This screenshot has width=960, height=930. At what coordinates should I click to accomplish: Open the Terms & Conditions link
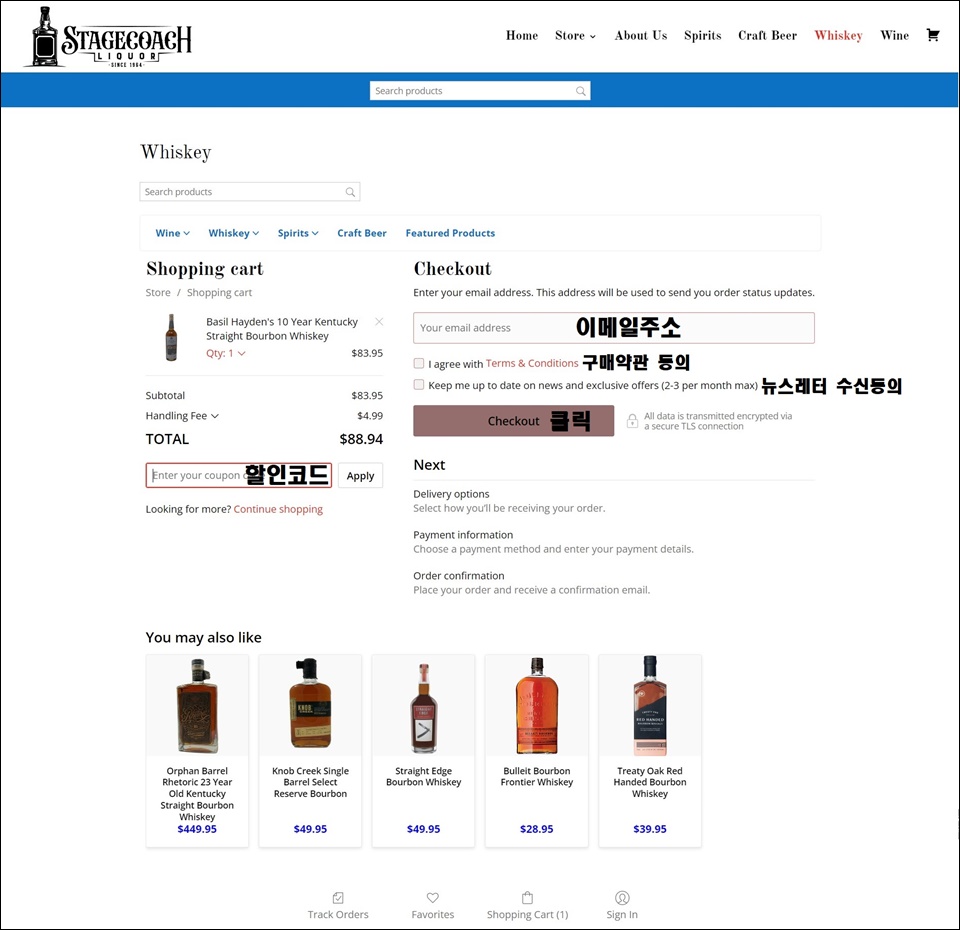pyautogui.click(x=532, y=363)
